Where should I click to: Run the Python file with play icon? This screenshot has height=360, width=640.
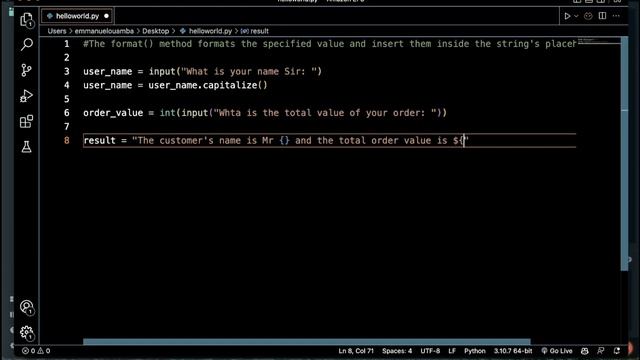567,16
